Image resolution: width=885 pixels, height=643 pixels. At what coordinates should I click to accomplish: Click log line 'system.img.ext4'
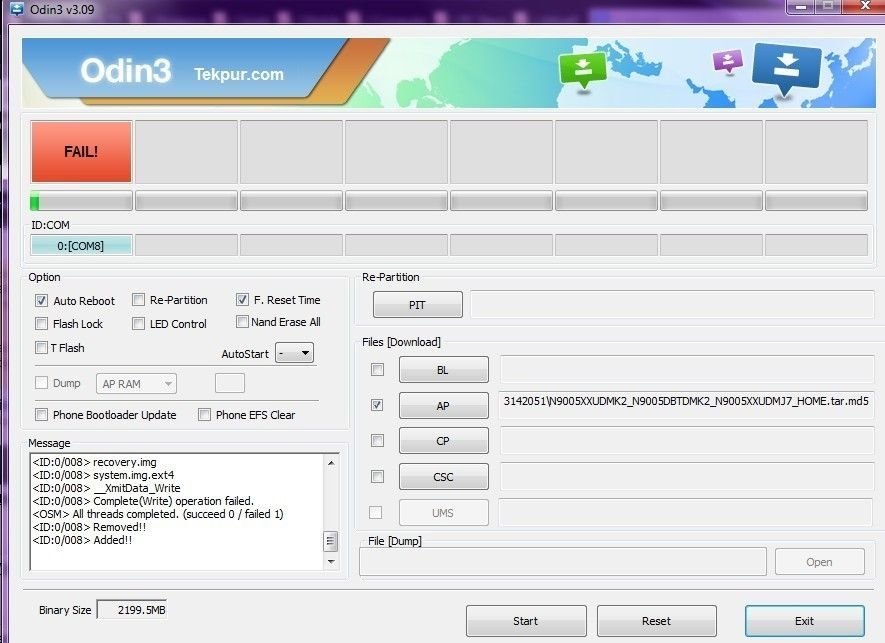point(133,475)
